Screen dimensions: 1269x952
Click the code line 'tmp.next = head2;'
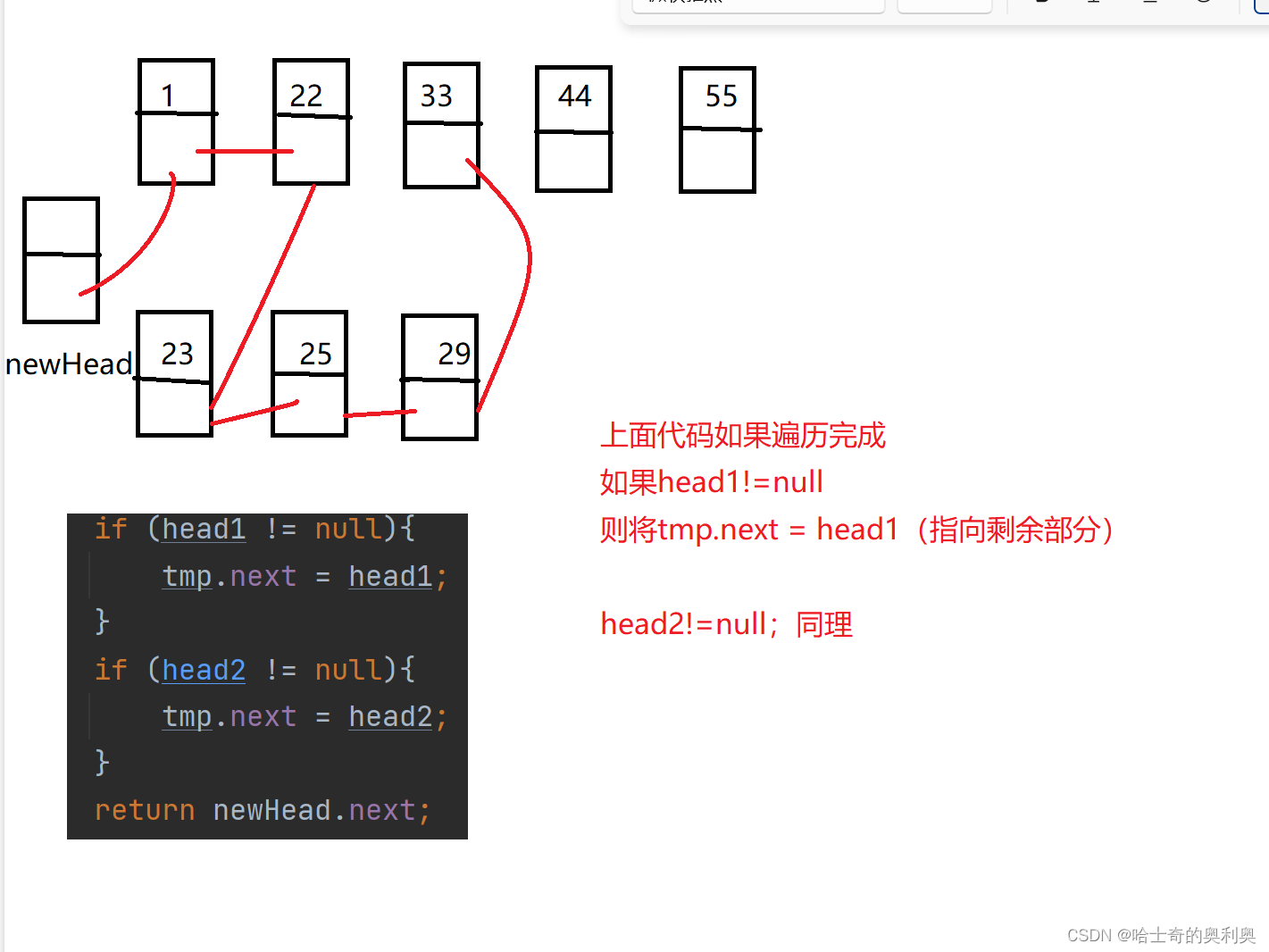(x=305, y=716)
